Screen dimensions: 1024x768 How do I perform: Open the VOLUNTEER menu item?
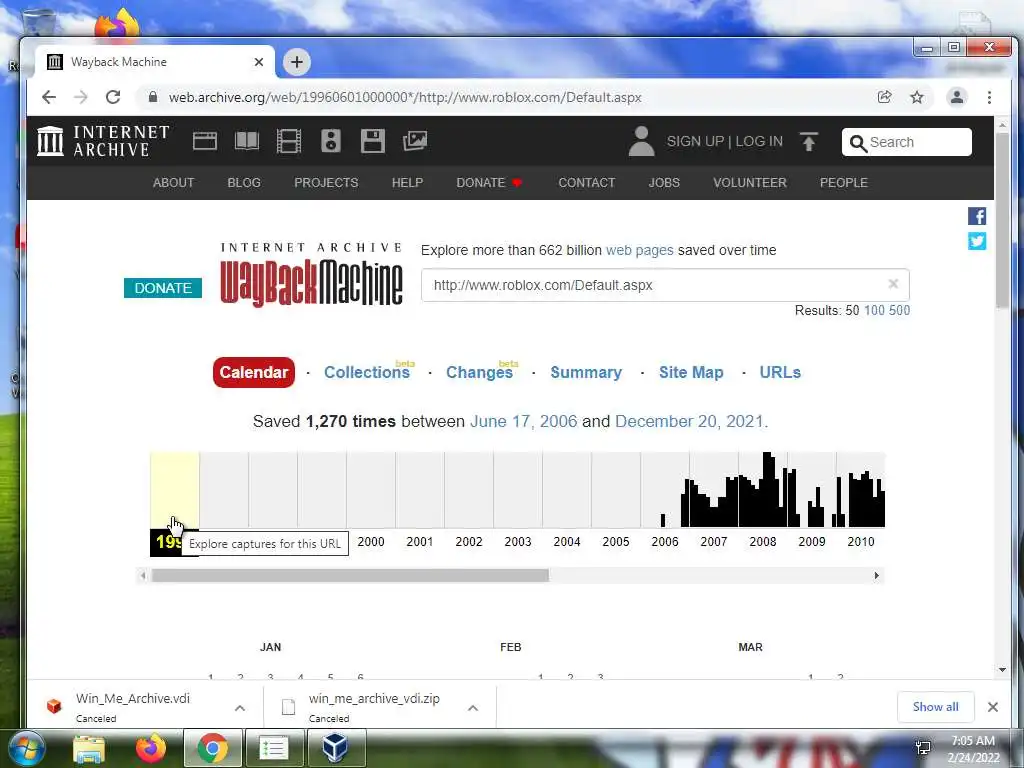(x=750, y=183)
